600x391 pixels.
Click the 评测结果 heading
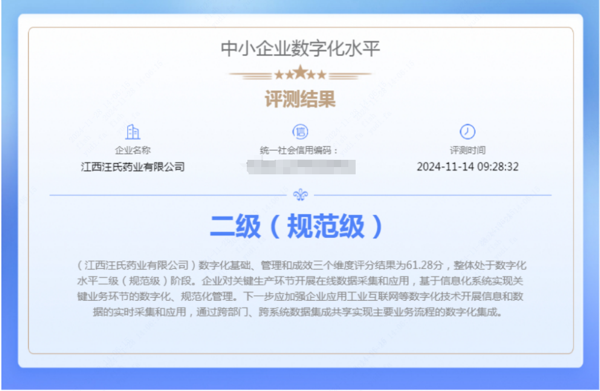[x=300, y=99]
